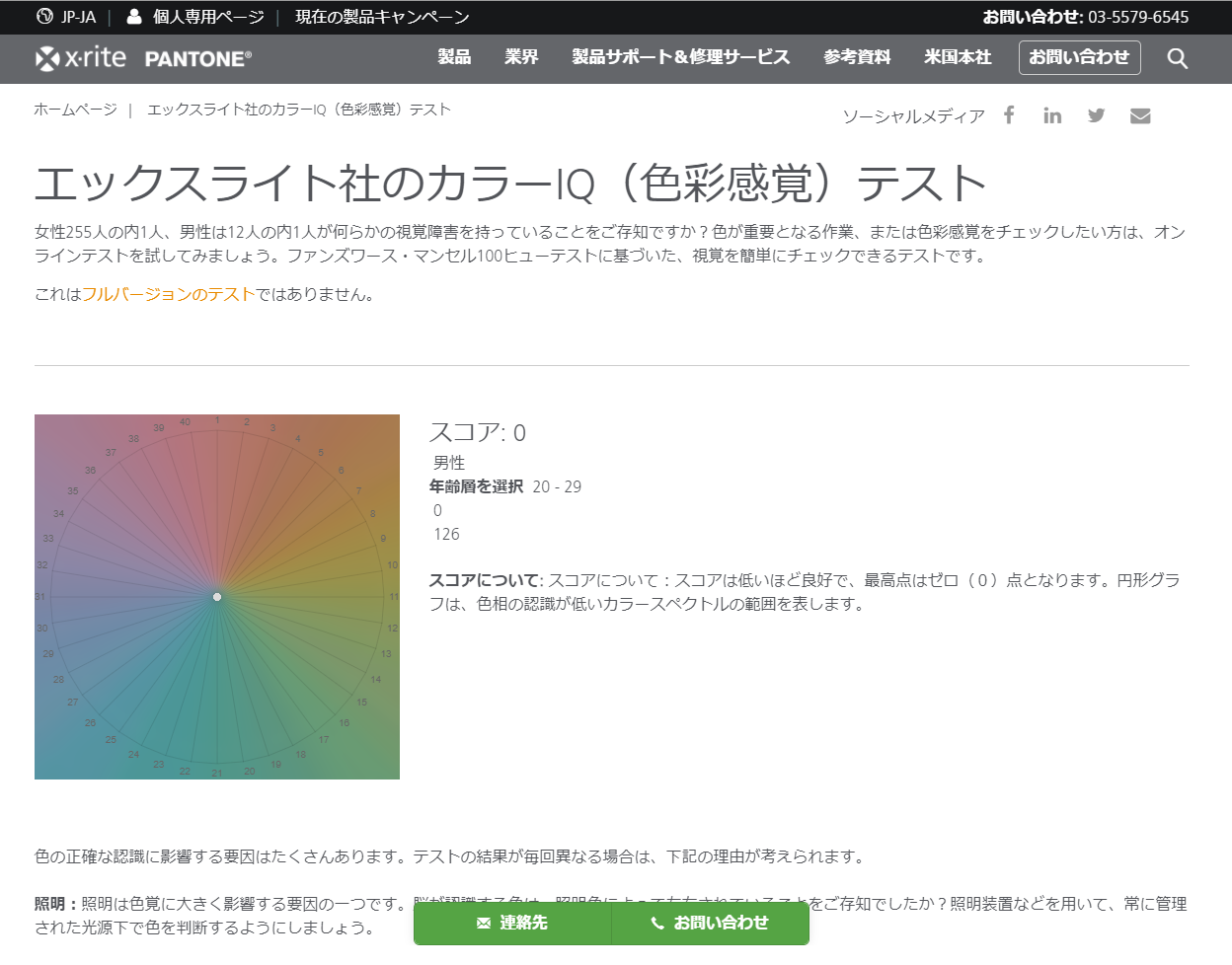Open the LinkedIn share icon
Screen dimensions: 1232x965
1052,115
